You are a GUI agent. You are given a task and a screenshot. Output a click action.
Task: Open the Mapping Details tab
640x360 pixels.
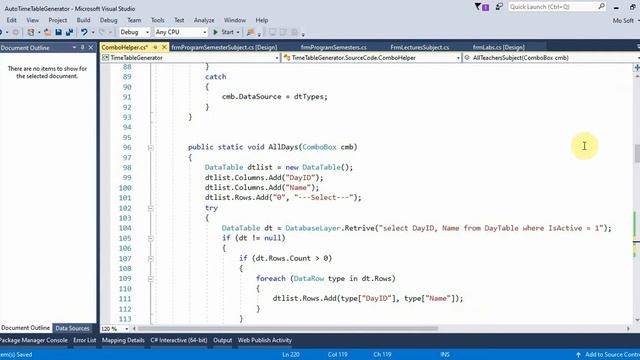coord(123,340)
